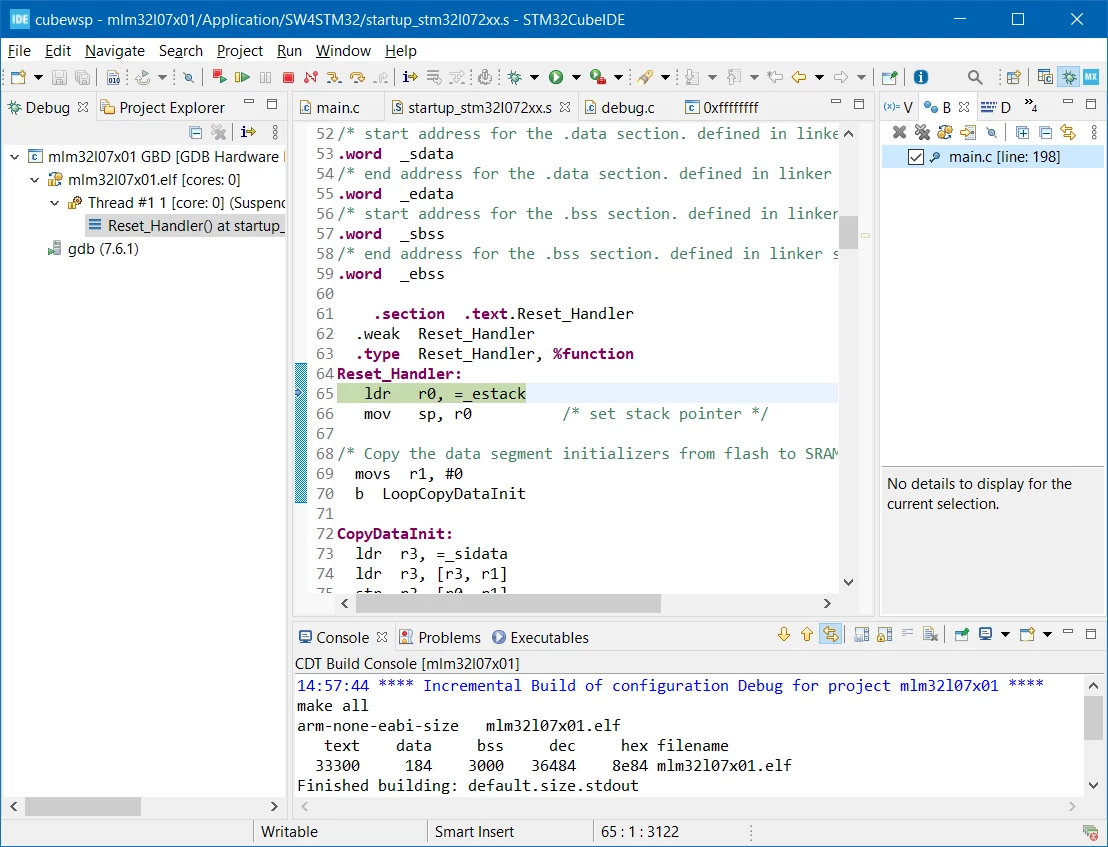Click the Clear Console icon
Viewport: 1108px width, 847px height.
tap(930, 634)
